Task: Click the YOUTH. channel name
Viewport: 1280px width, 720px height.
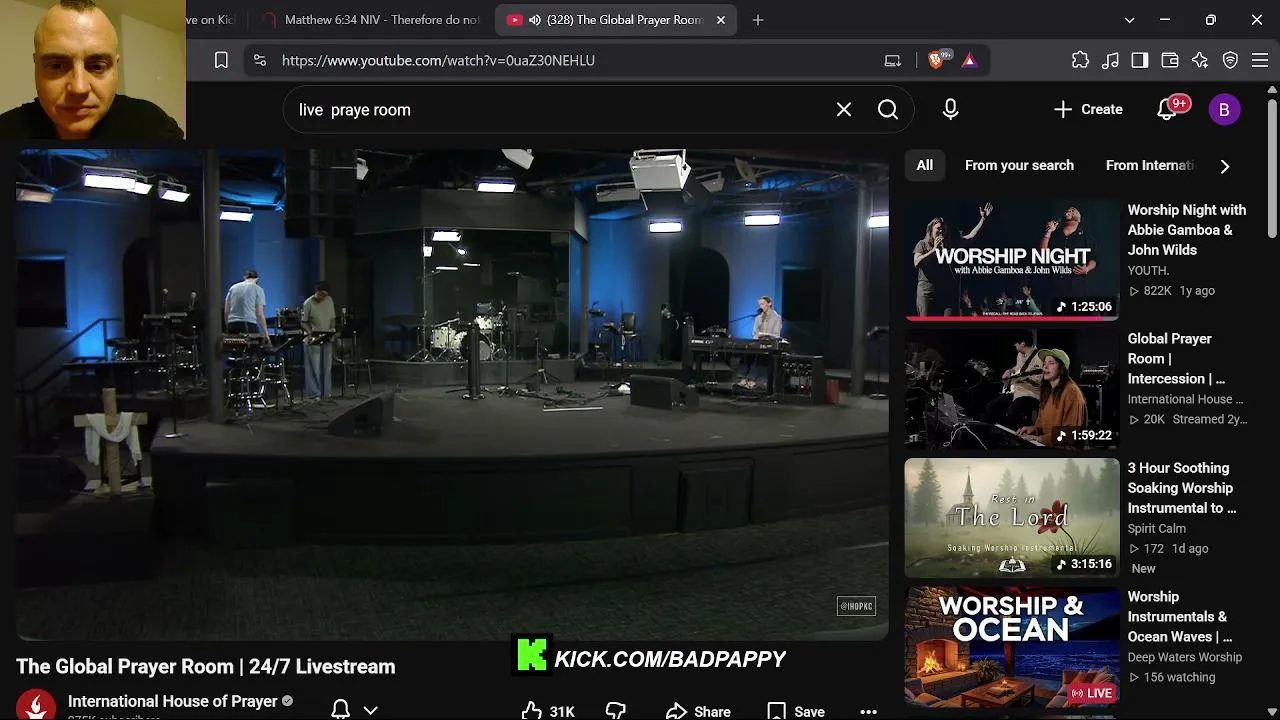Action: click(1149, 270)
